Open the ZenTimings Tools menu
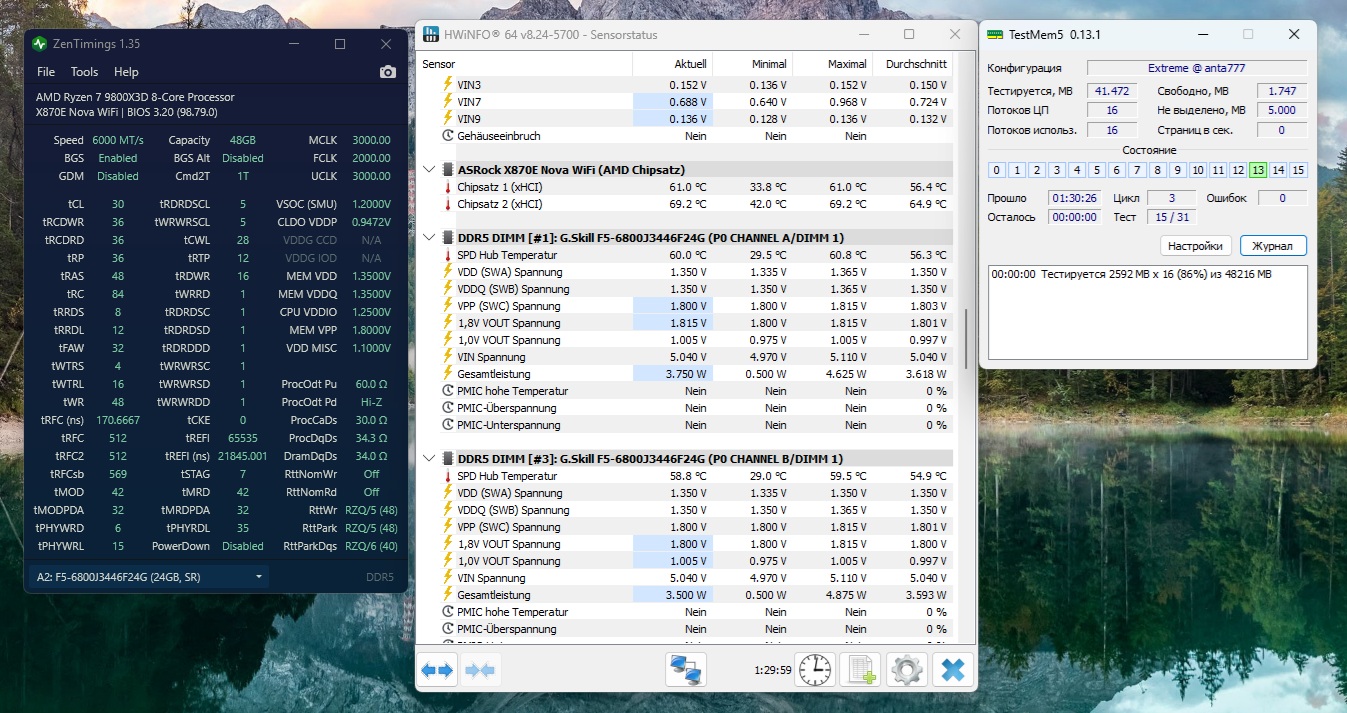Screen dimensions: 1347x713 pos(84,72)
